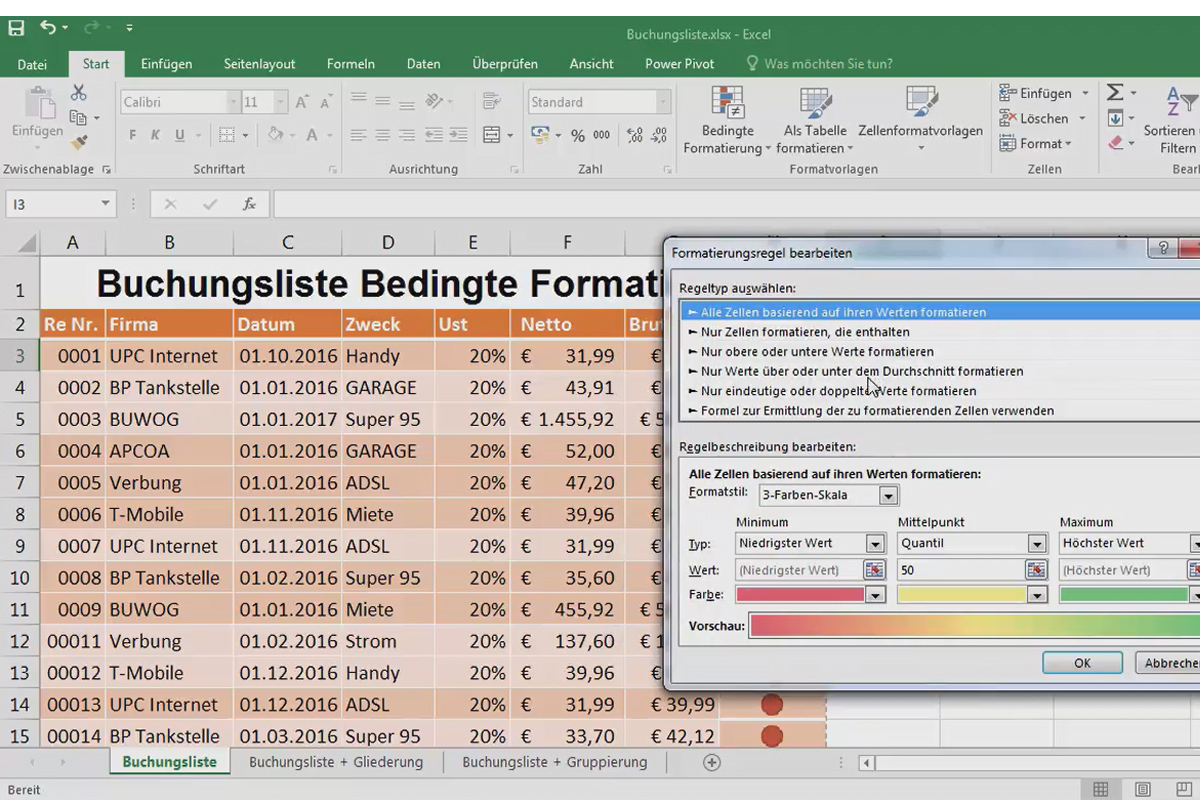Select the Format Painter brush icon
The height and width of the screenshot is (800, 1200).
(79, 143)
